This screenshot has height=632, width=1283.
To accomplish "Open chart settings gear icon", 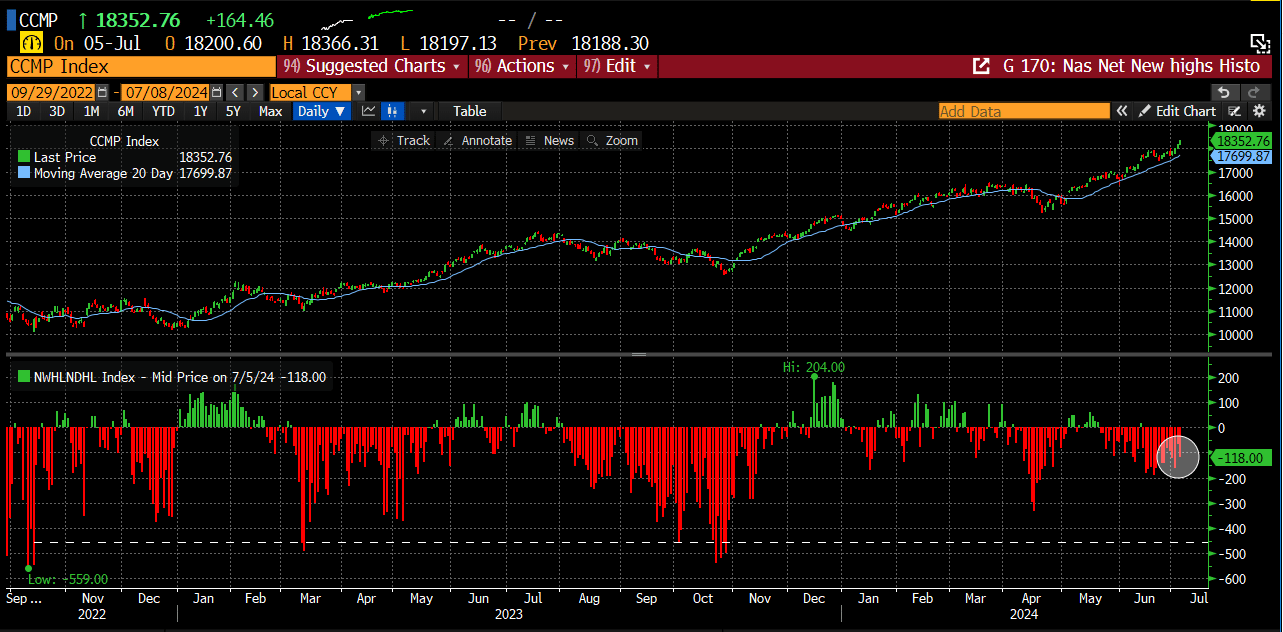I will pyautogui.click(x=1259, y=111).
